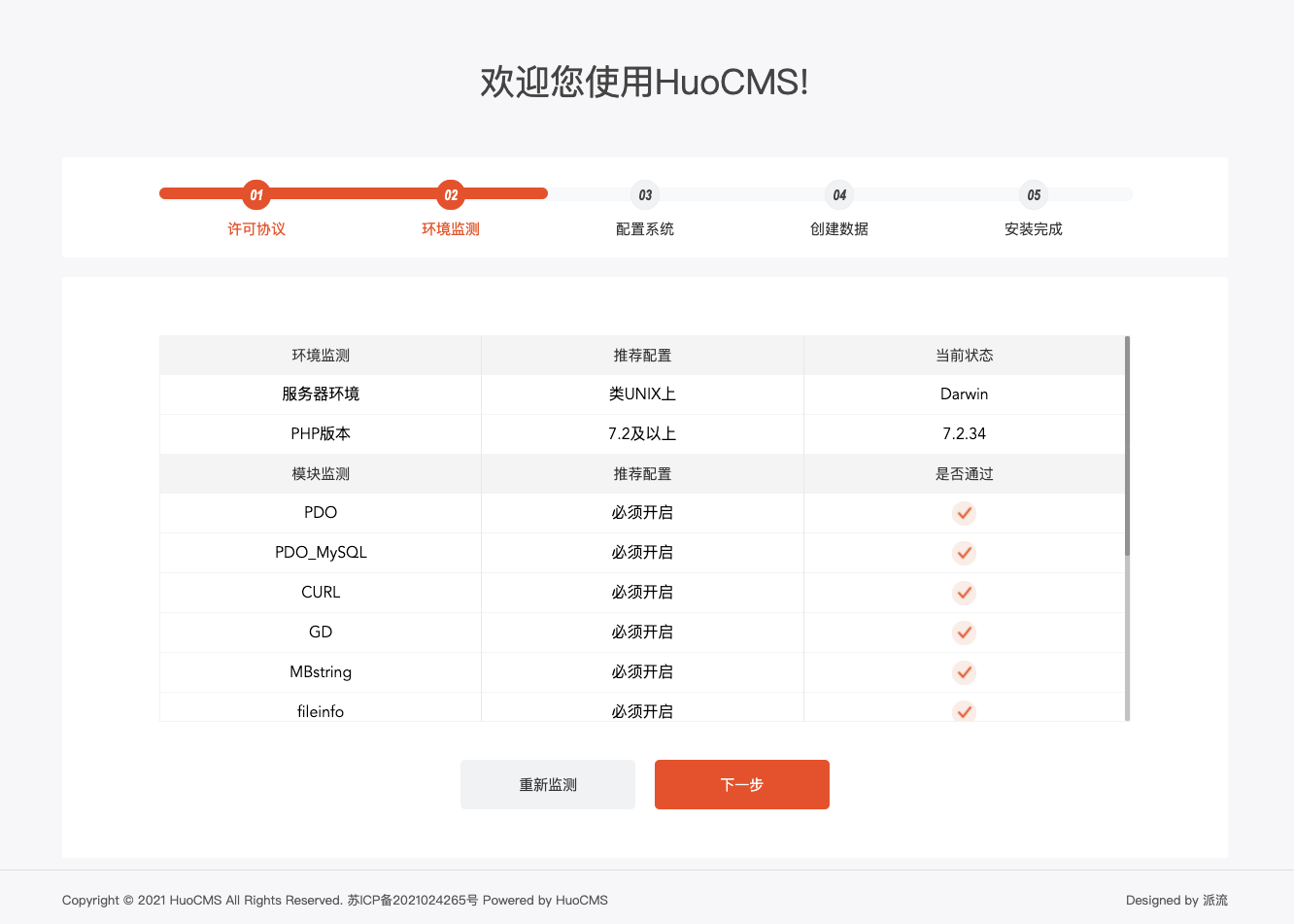Click the step 02 circle icon
Viewport: 1294px width, 924px height.
pyautogui.click(x=451, y=194)
